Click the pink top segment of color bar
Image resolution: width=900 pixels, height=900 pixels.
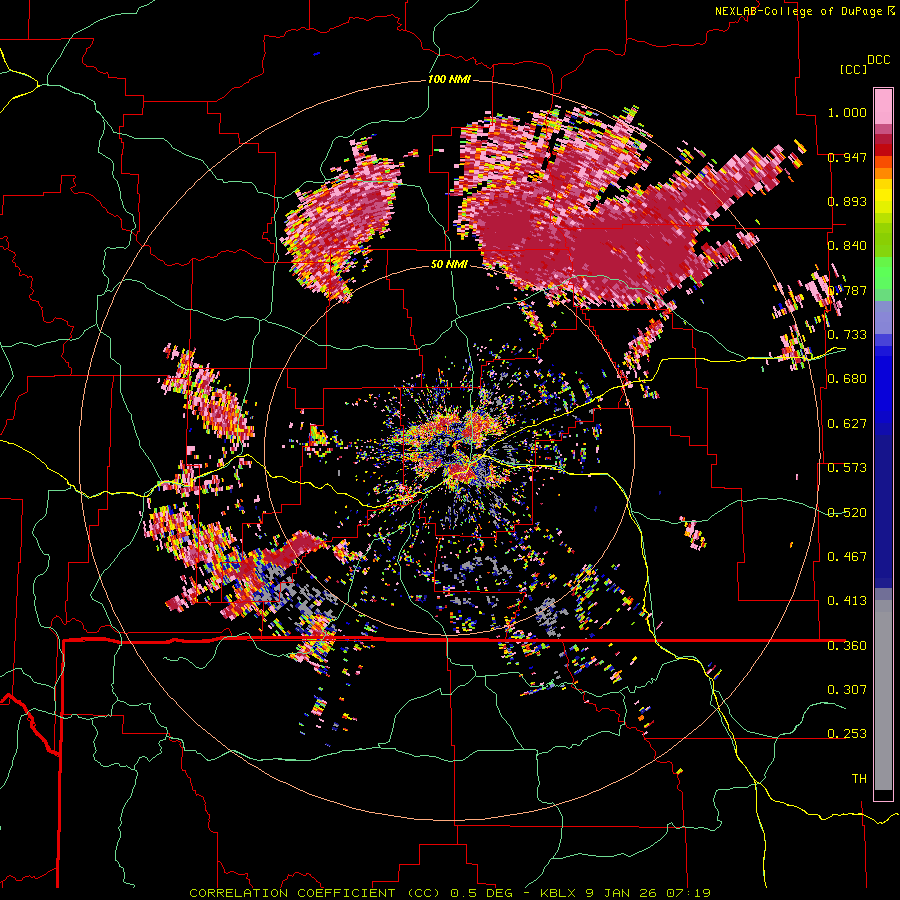click(x=883, y=106)
